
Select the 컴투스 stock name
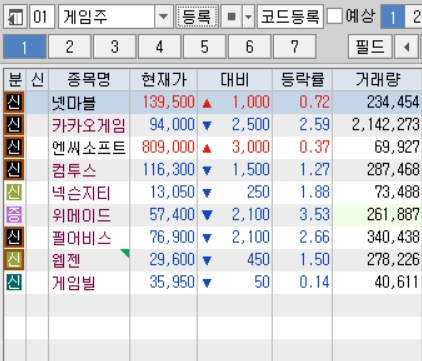[x=74, y=170]
